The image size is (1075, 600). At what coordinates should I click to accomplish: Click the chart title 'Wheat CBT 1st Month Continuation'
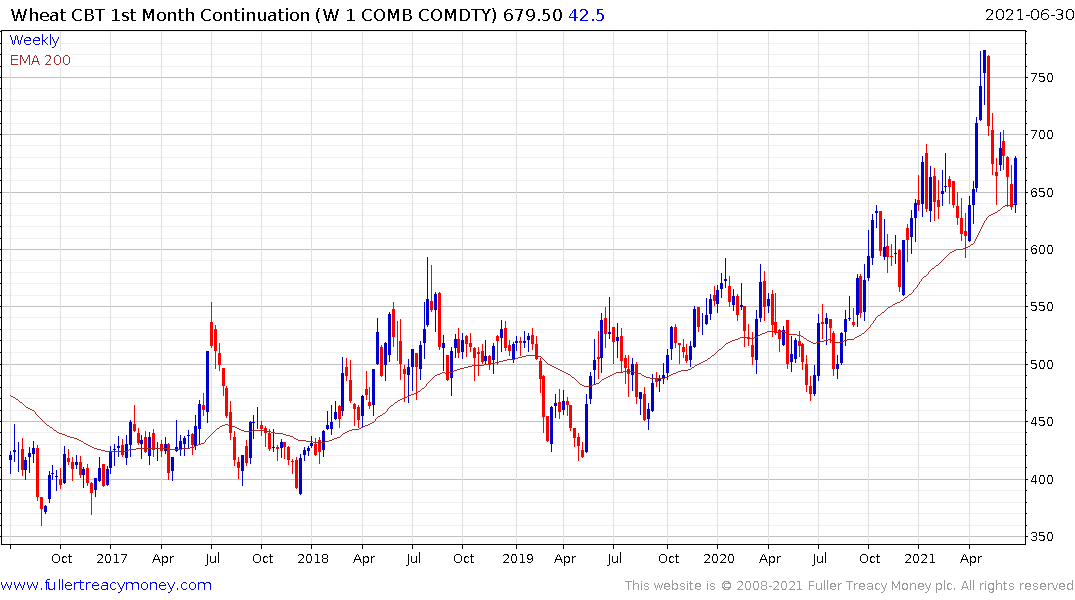(x=160, y=15)
